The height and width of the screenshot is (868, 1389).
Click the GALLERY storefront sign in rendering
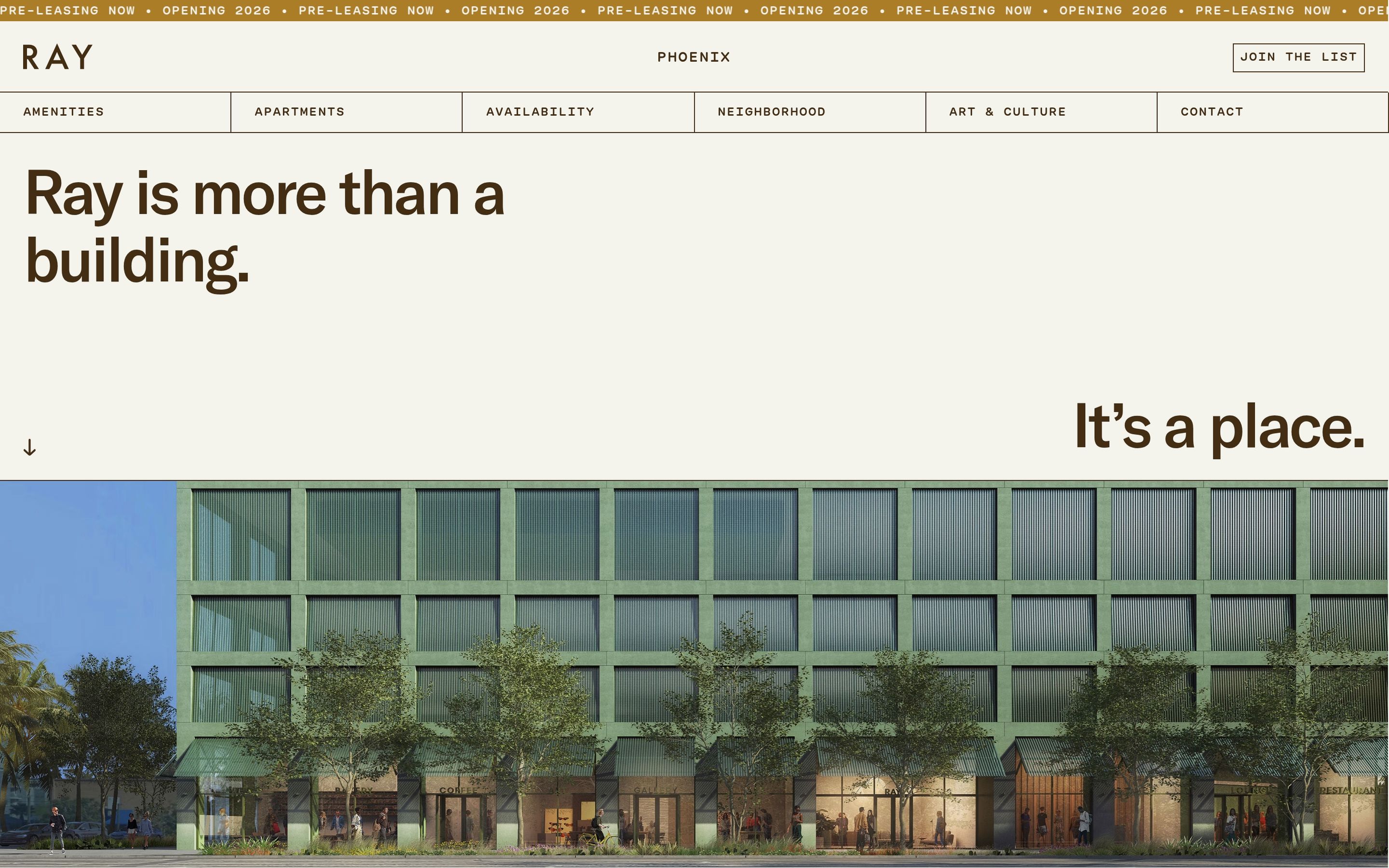pos(655,790)
